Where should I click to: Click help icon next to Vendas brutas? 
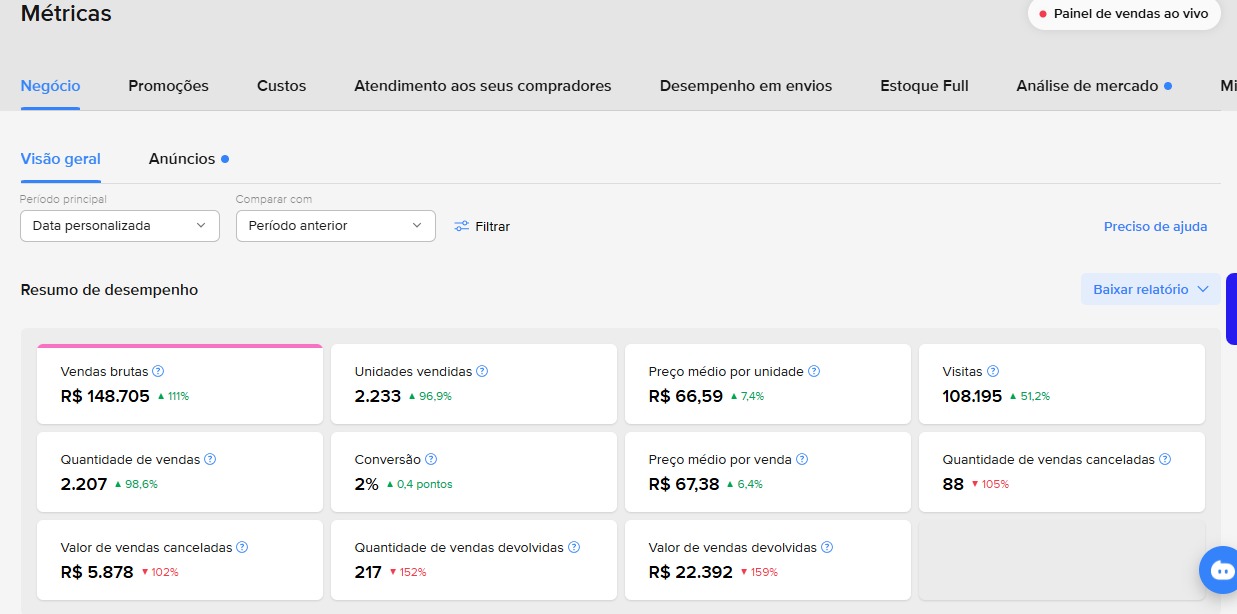coord(158,372)
